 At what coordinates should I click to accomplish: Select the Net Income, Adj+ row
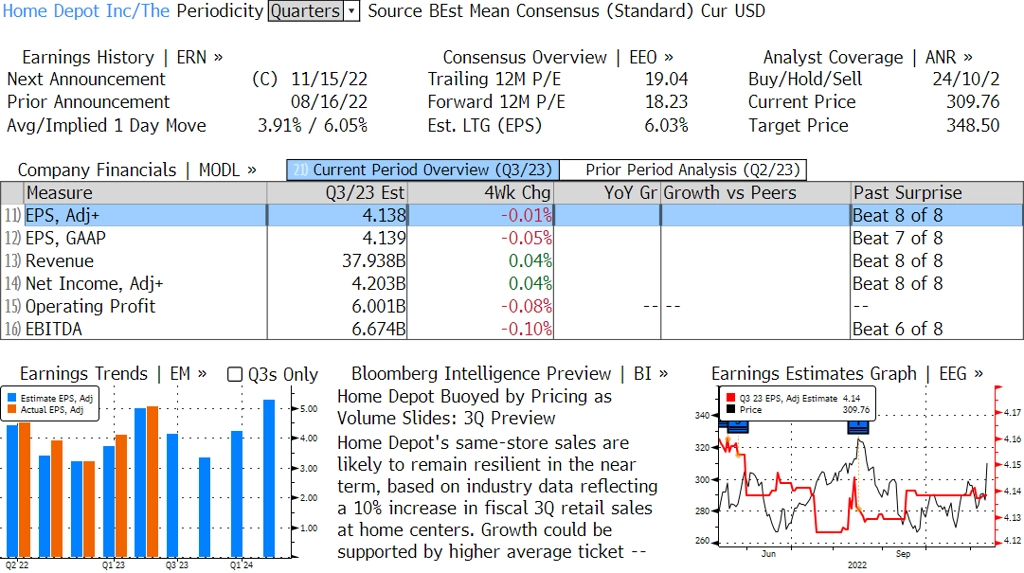click(512, 284)
